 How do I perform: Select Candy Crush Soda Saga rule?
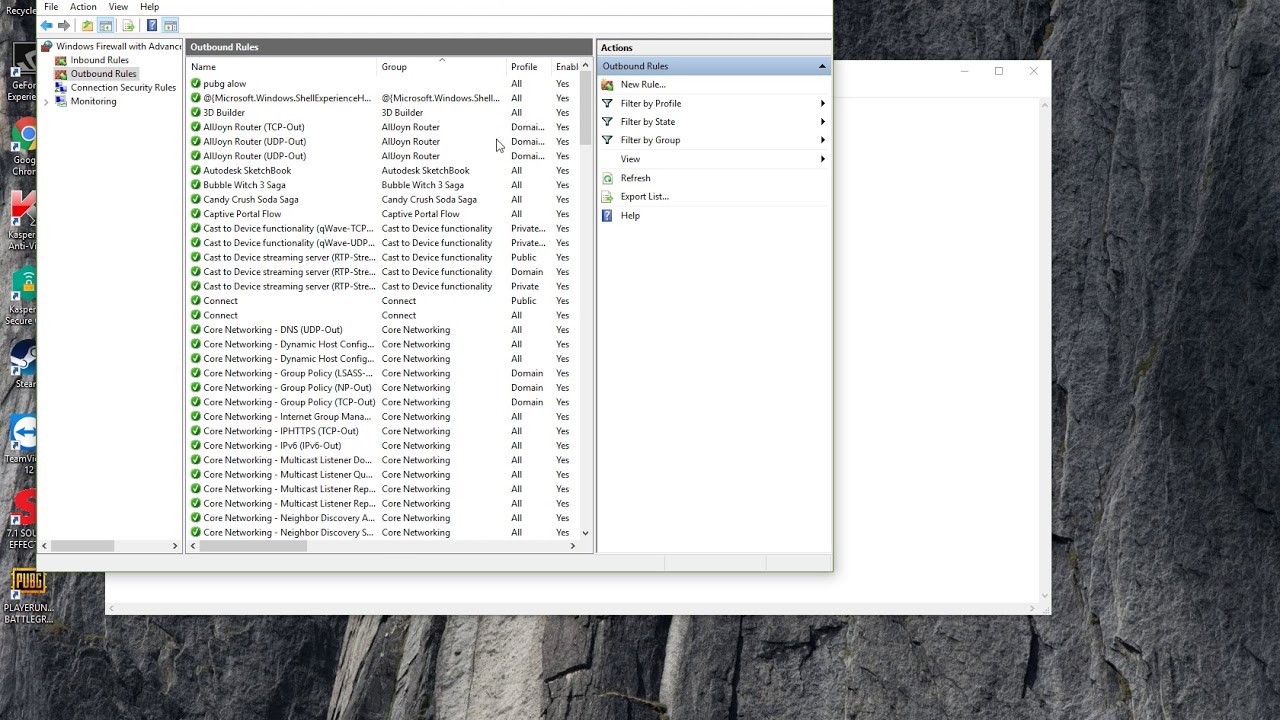(x=251, y=200)
